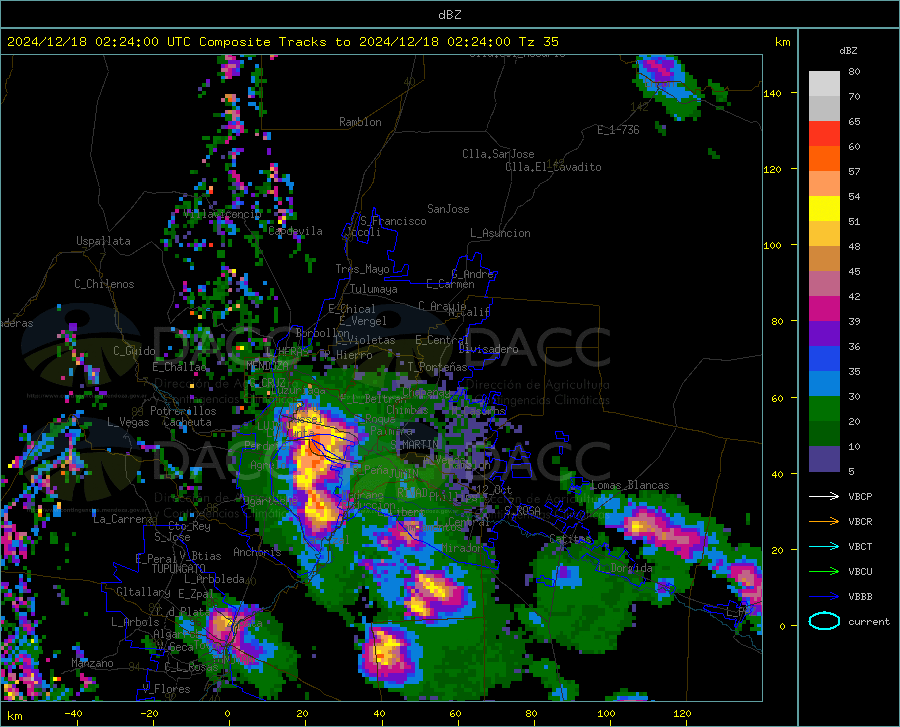
Task: Click the red 65 dBZ legend swatch
Action: click(824, 134)
